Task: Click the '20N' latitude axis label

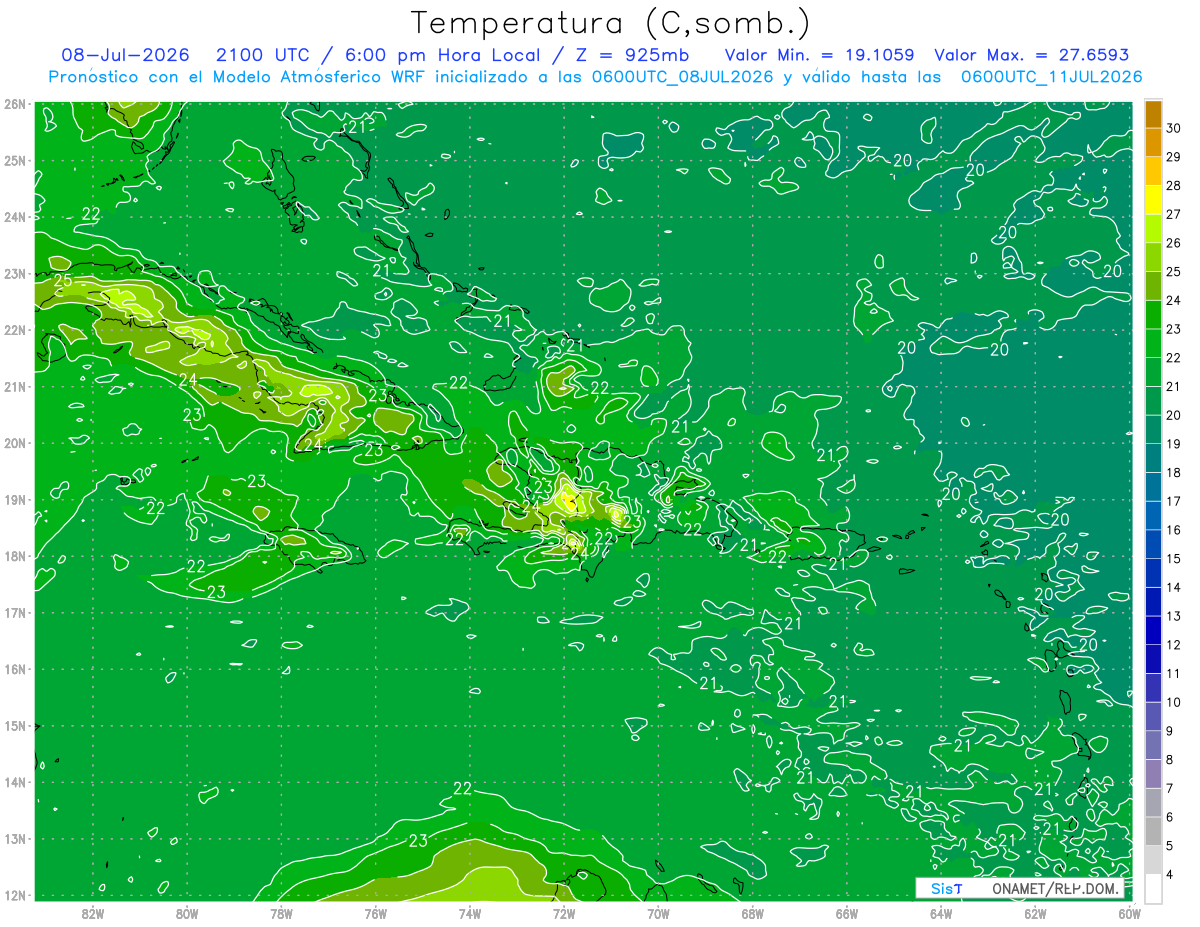Action: point(15,443)
